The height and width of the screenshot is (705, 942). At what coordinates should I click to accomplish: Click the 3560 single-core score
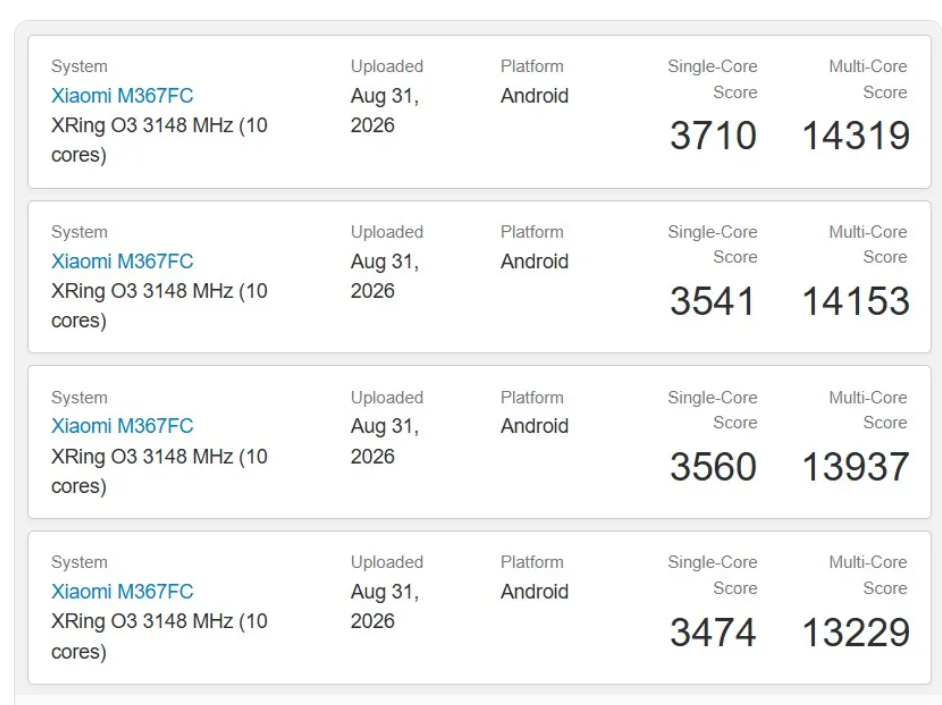pos(713,467)
